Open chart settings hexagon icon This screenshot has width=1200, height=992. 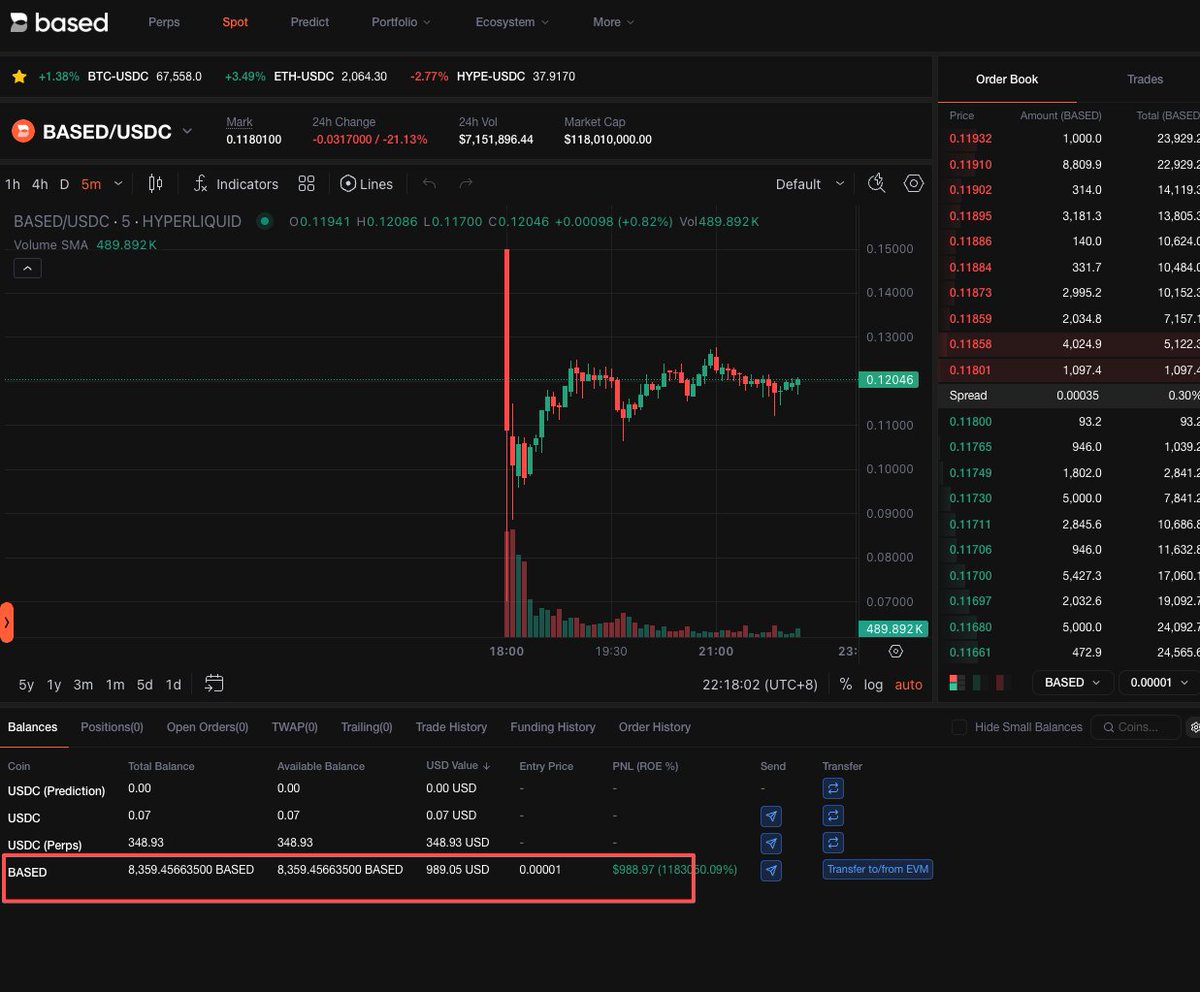pyautogui.click(x=913, y=183)
